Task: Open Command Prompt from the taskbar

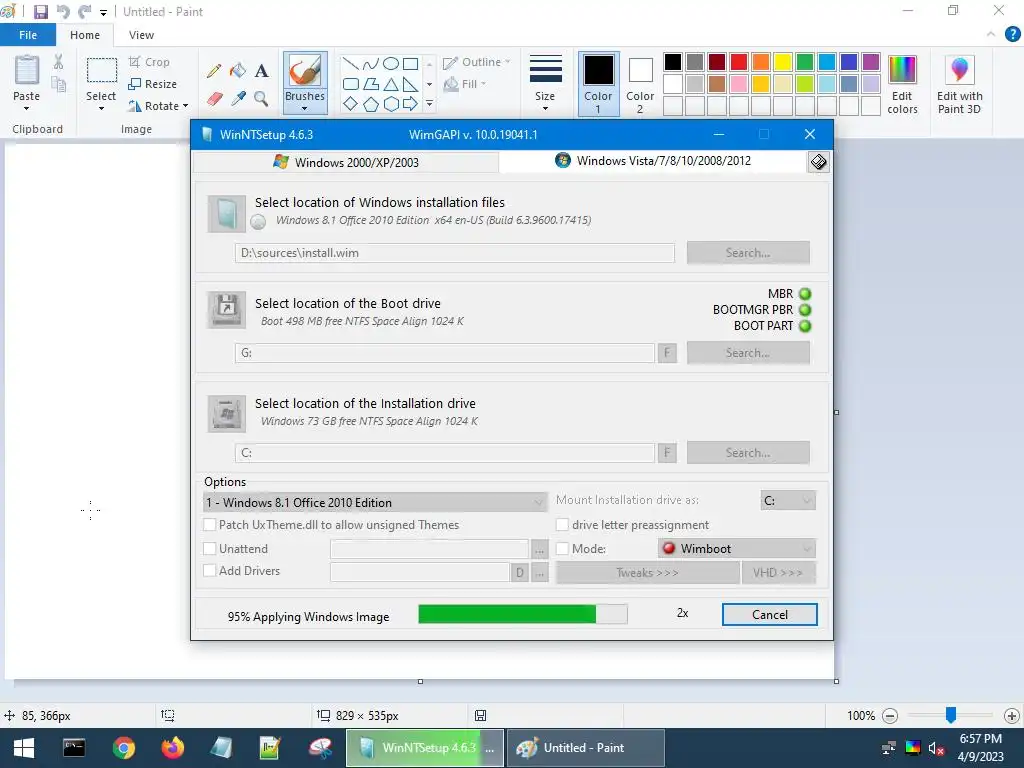Action: click(x=74, y=748)
